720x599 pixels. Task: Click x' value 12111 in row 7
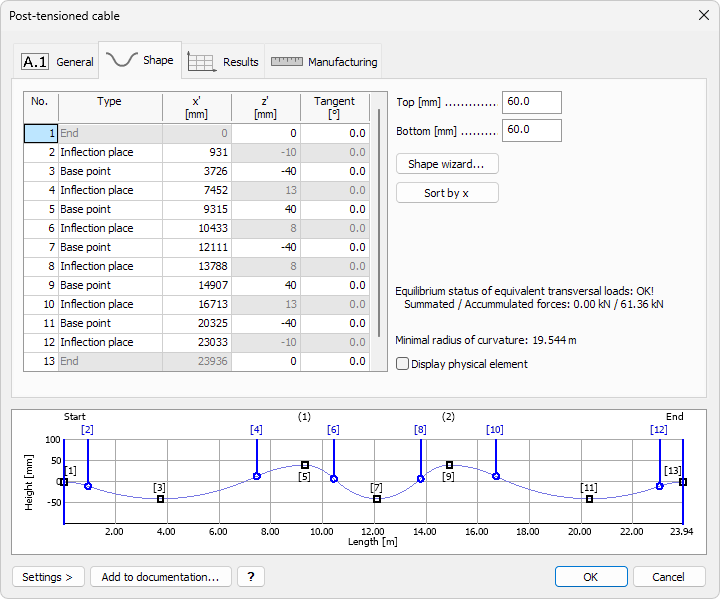click(197, 247)
